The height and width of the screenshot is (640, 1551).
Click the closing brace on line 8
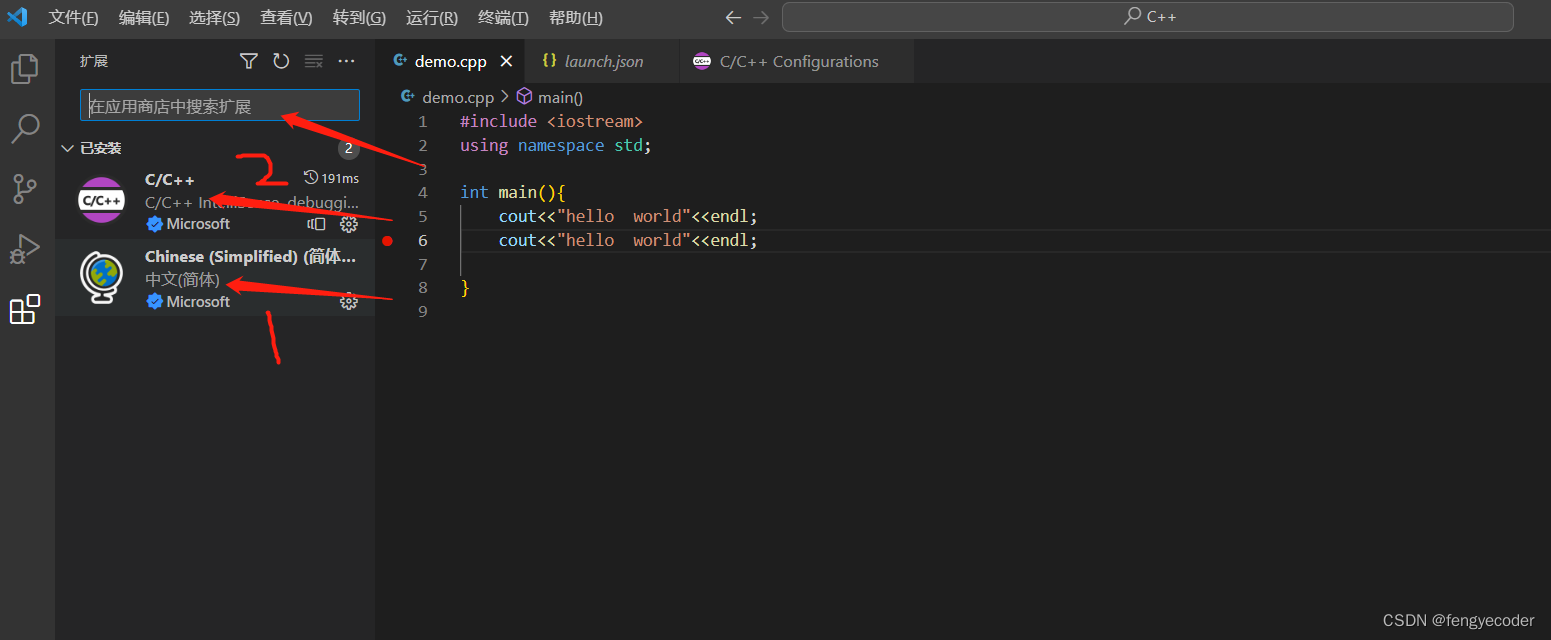465,288
